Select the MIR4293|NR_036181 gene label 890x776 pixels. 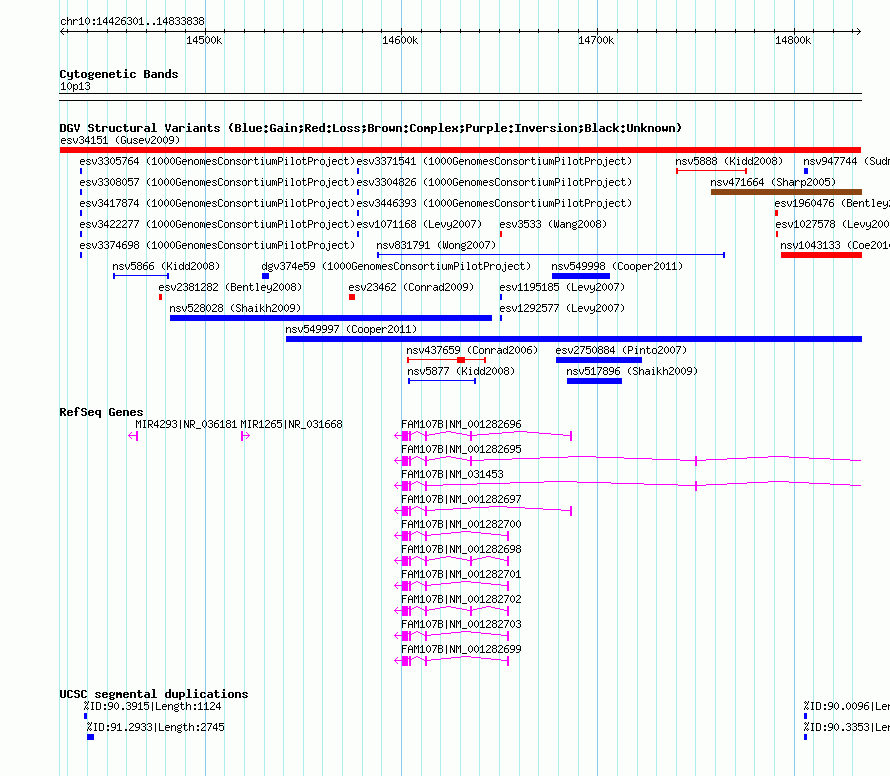186,424
